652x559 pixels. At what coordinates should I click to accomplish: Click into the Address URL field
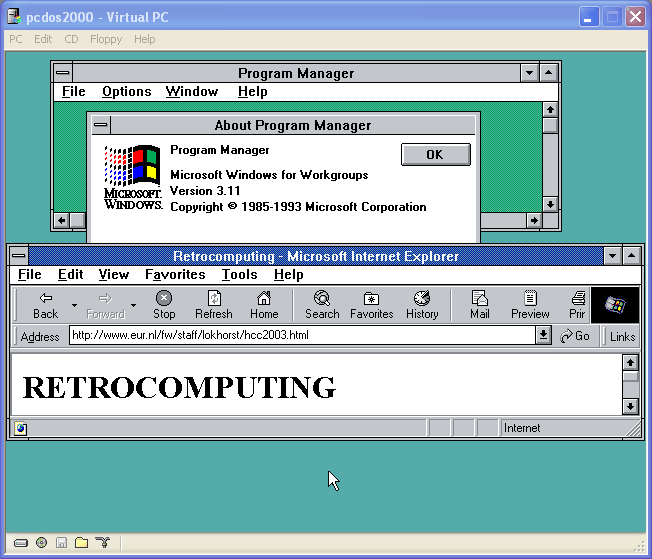pyautogui.click(x=302, y=335)
